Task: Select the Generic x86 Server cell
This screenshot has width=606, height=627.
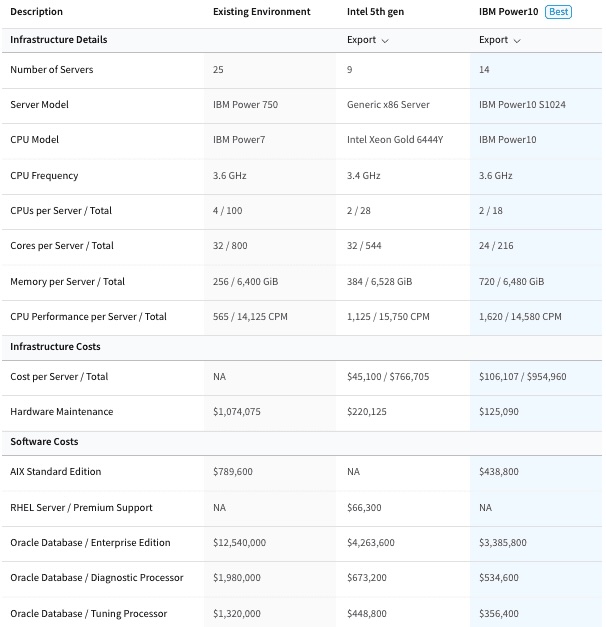Action: [388, 105]
